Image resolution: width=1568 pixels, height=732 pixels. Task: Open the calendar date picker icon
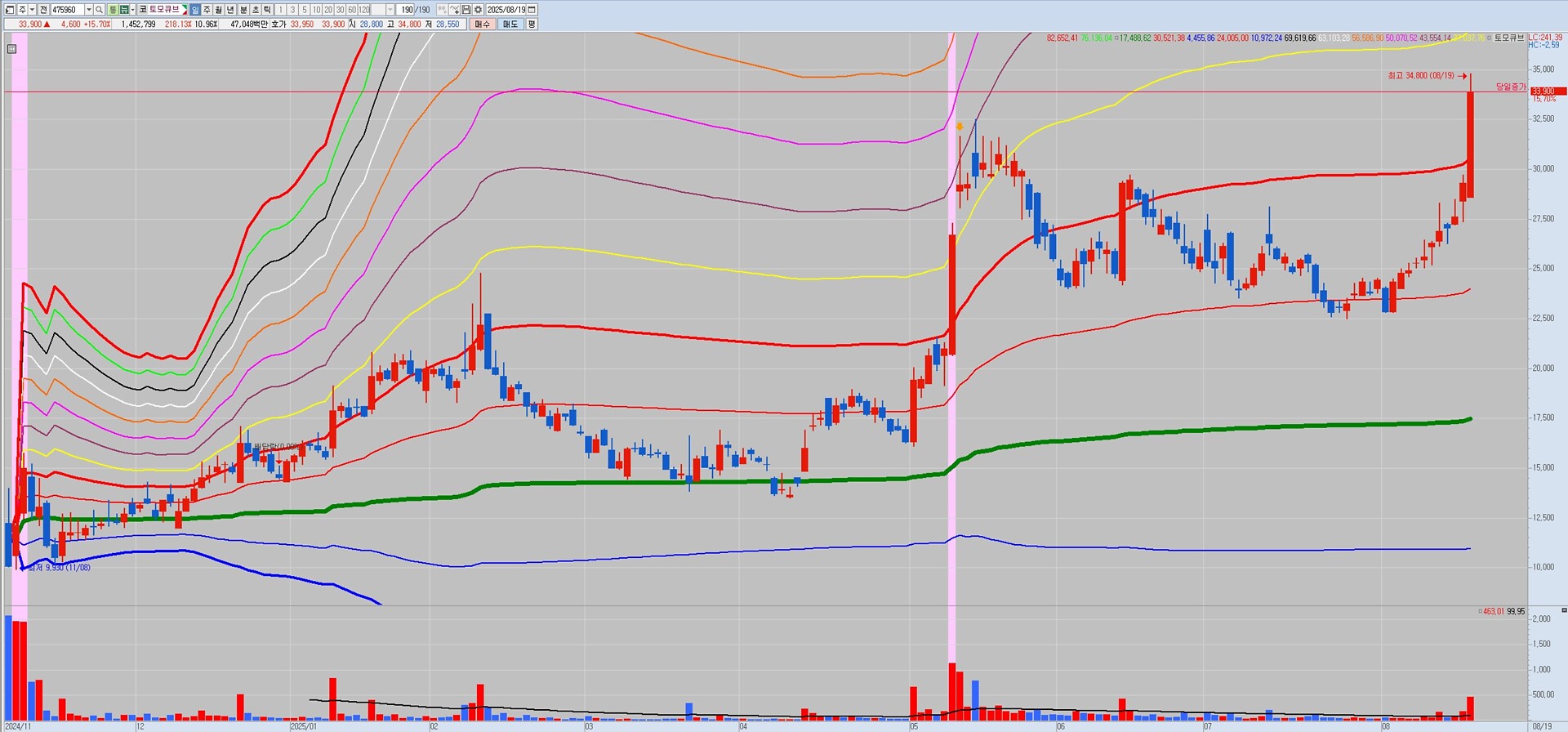tap(532, 10)
